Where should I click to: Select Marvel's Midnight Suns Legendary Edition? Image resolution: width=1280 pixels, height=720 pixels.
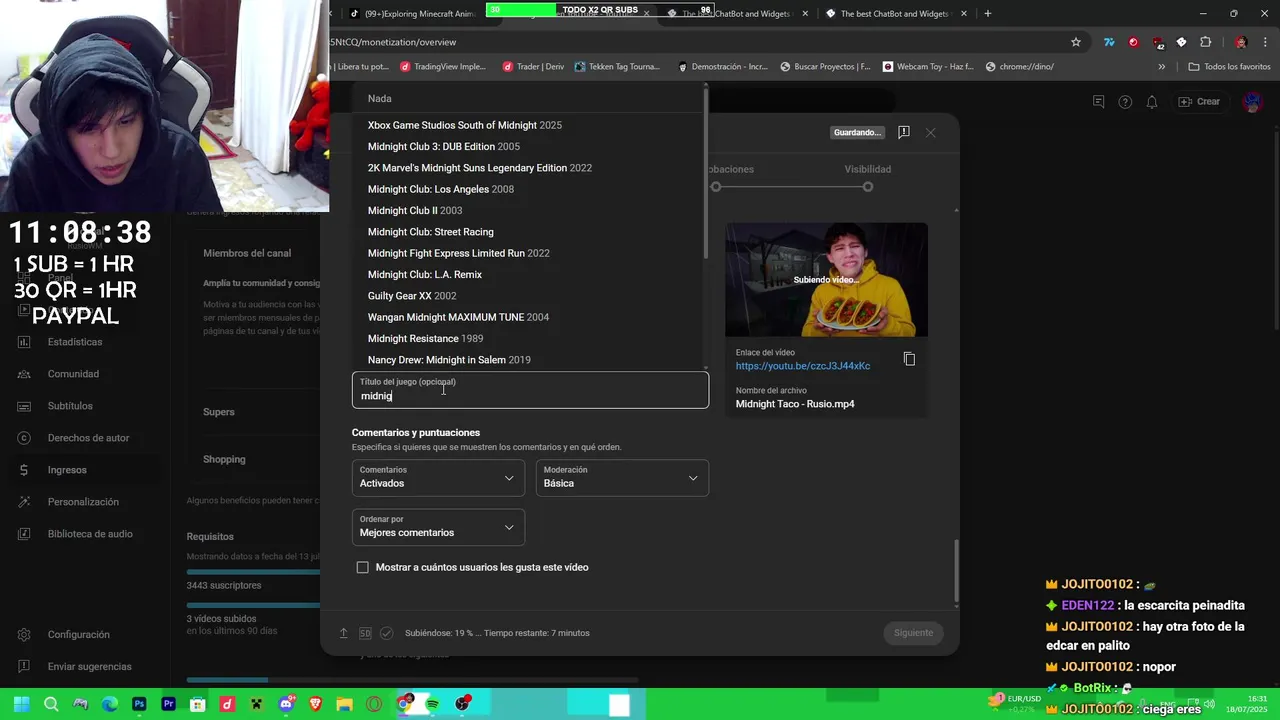pyautogui.click(x=529, y=168)
